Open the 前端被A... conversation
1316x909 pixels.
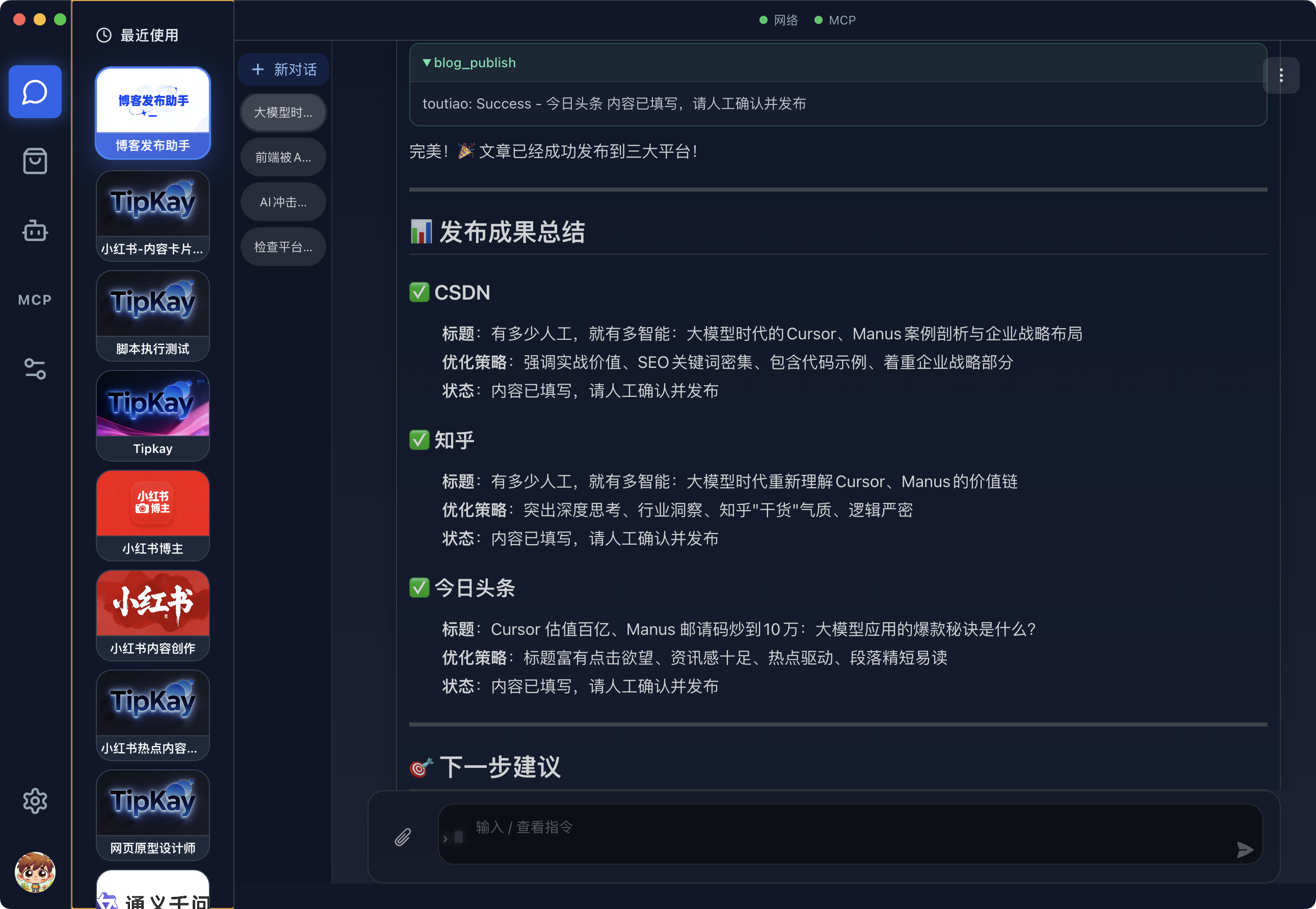pyautogui.click(x=283, y=157)
